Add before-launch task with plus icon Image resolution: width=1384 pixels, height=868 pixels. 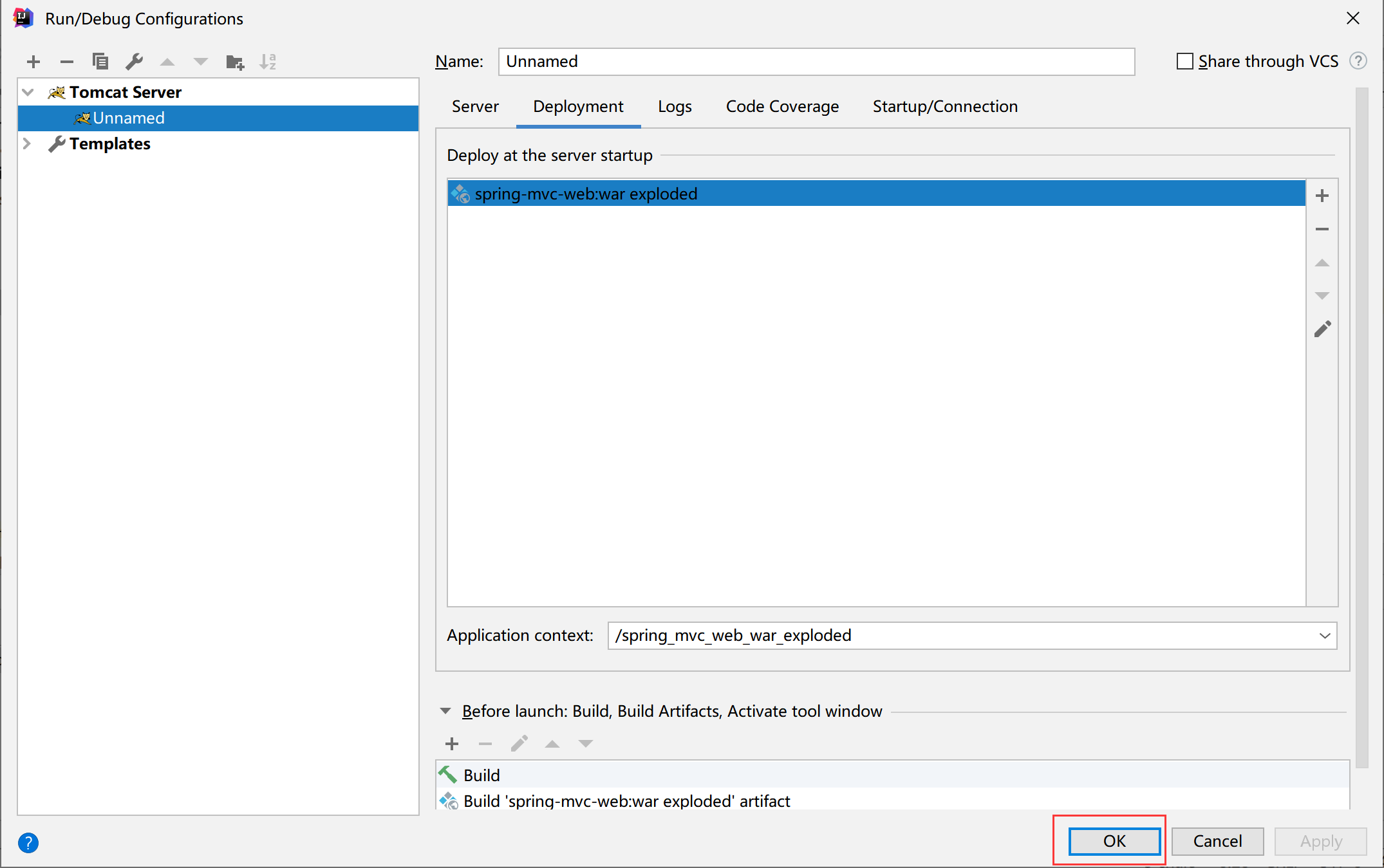pos(452,744)
